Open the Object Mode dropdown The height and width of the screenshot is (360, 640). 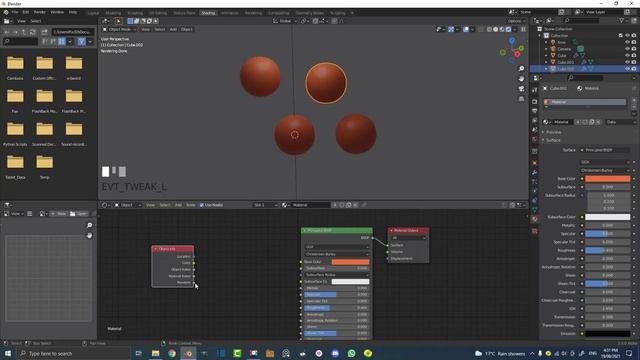click(x=119, y=29)
